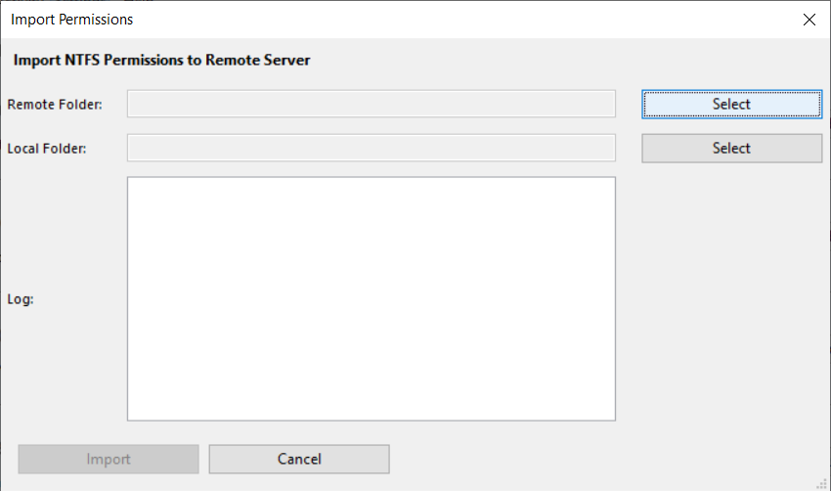Click the "Remote Folder:" label
The height and width of the screenshot is (491, 831).
point(54,104)
